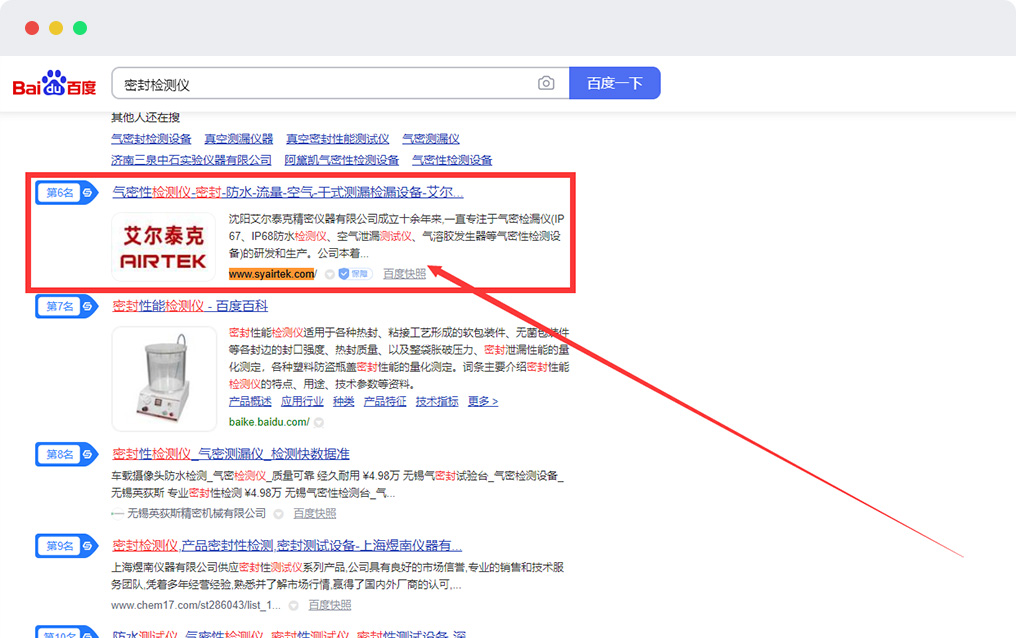Click the green maximize window button

tap(80, 28)
